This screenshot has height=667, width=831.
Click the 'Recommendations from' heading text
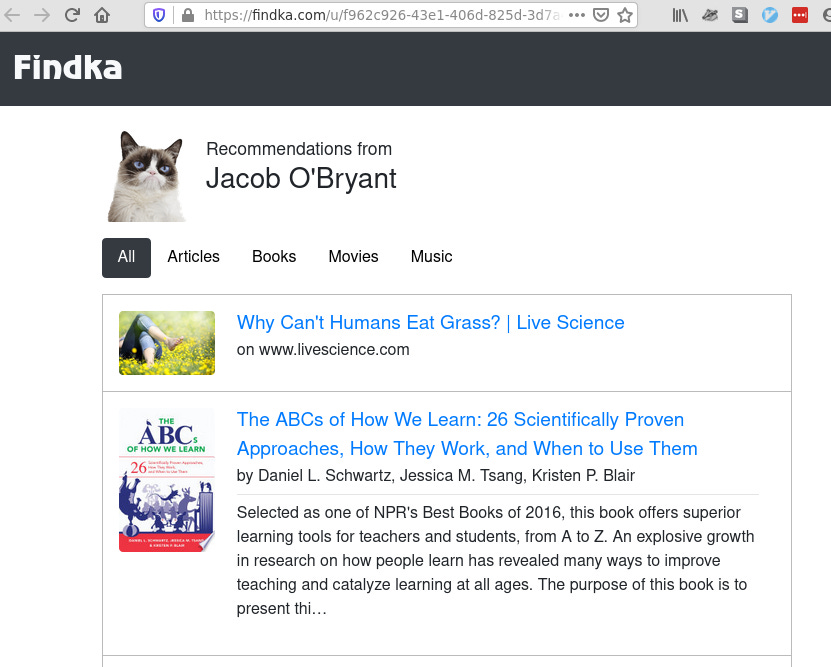(x=299, y=149)
